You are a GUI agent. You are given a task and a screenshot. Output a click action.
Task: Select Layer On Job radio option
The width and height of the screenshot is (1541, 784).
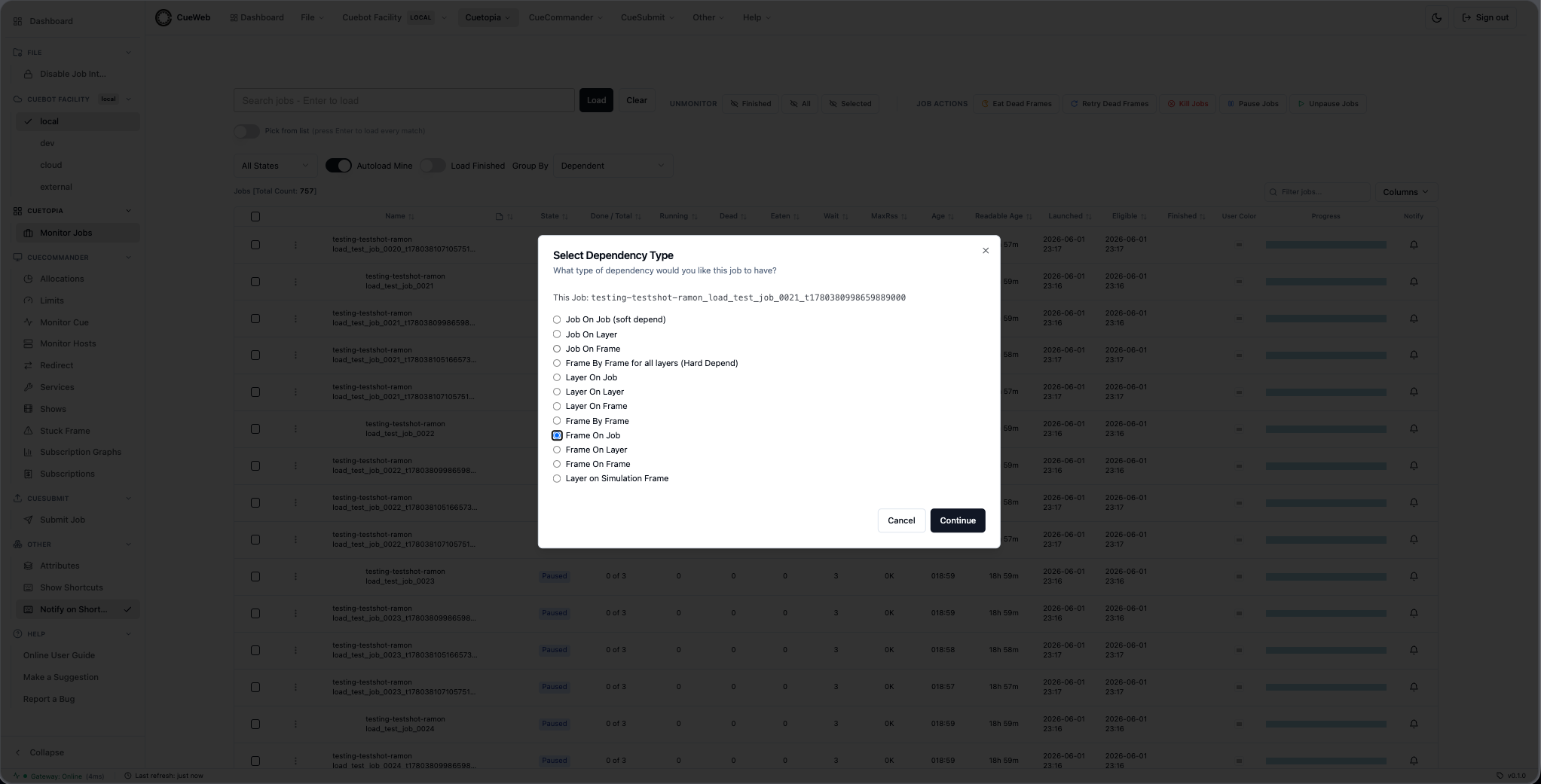[x=557, y=377]
